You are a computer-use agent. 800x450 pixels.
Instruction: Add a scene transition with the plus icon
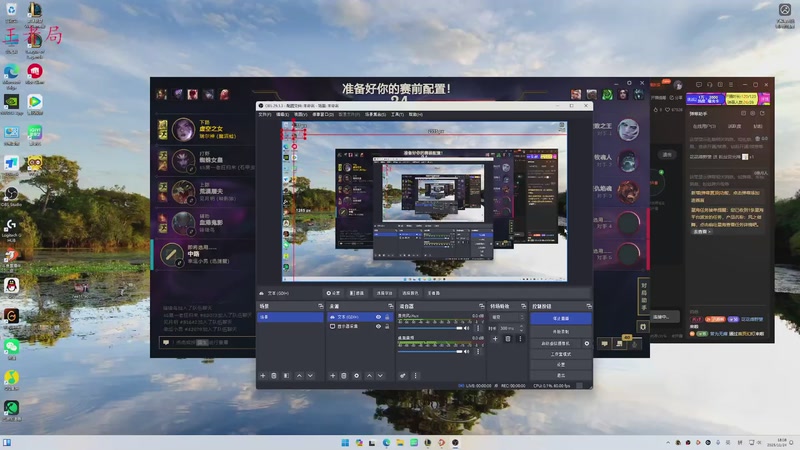click(x=496, y=339)
